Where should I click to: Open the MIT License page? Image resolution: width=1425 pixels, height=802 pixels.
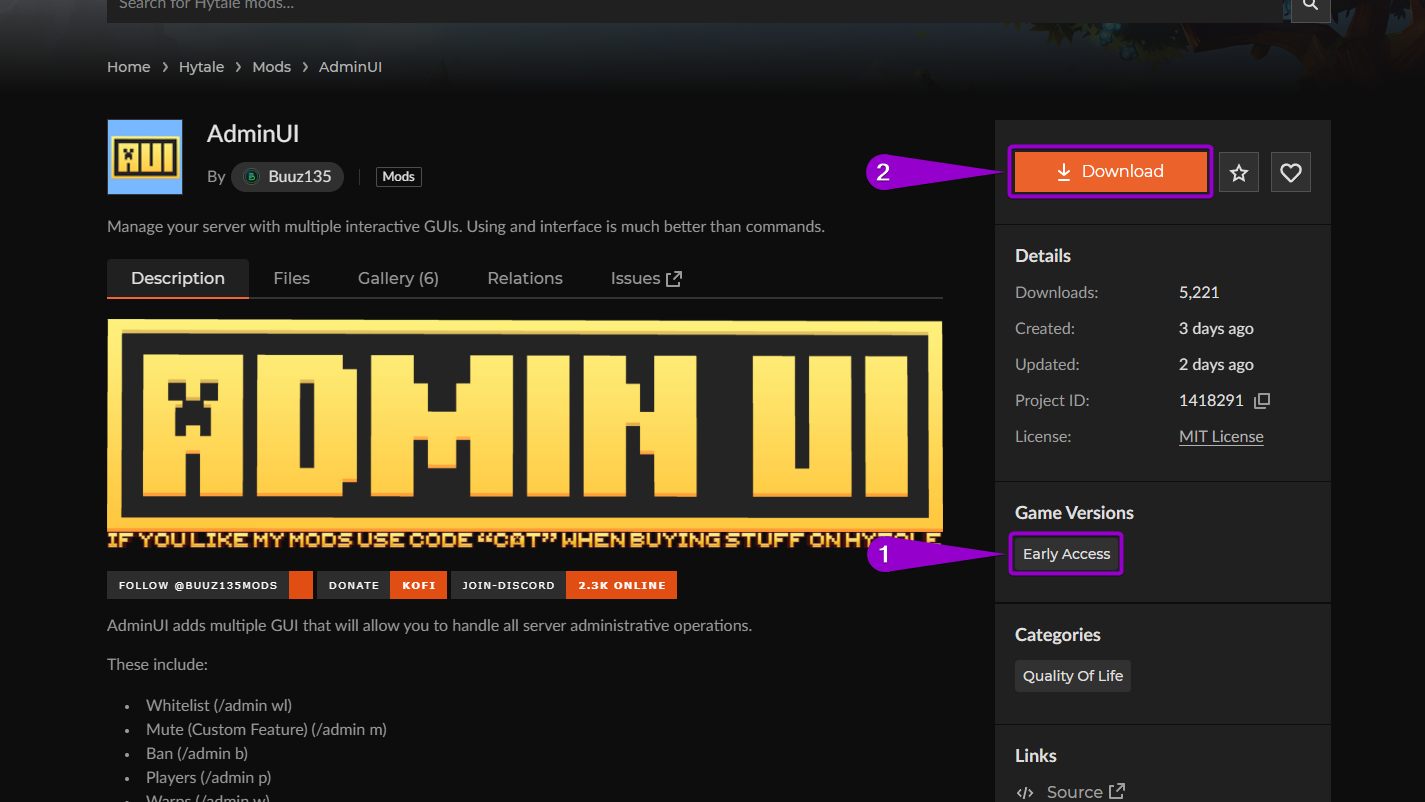[x=1220, y=436]
